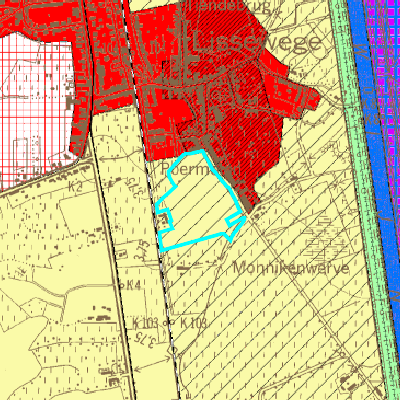The image size is (400, 400).
Task: Select the K2 marker label
Action: coord(75,187)
